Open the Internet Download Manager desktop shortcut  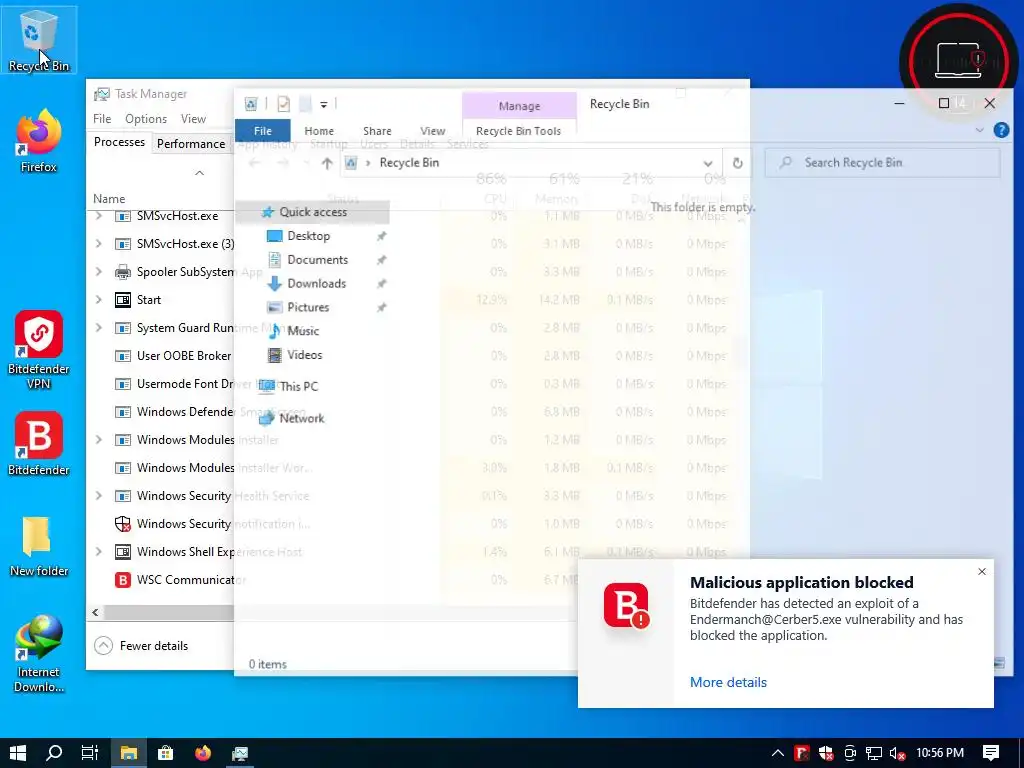coord(39,653)
